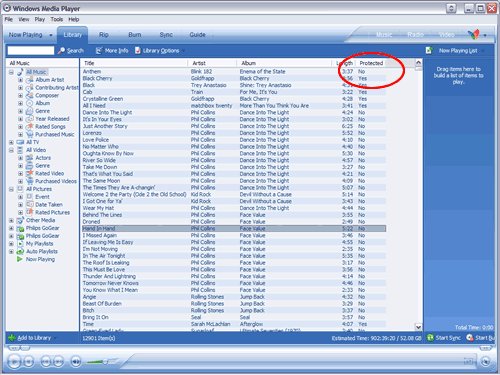Open the Music online store link

(x=384, y=35)
